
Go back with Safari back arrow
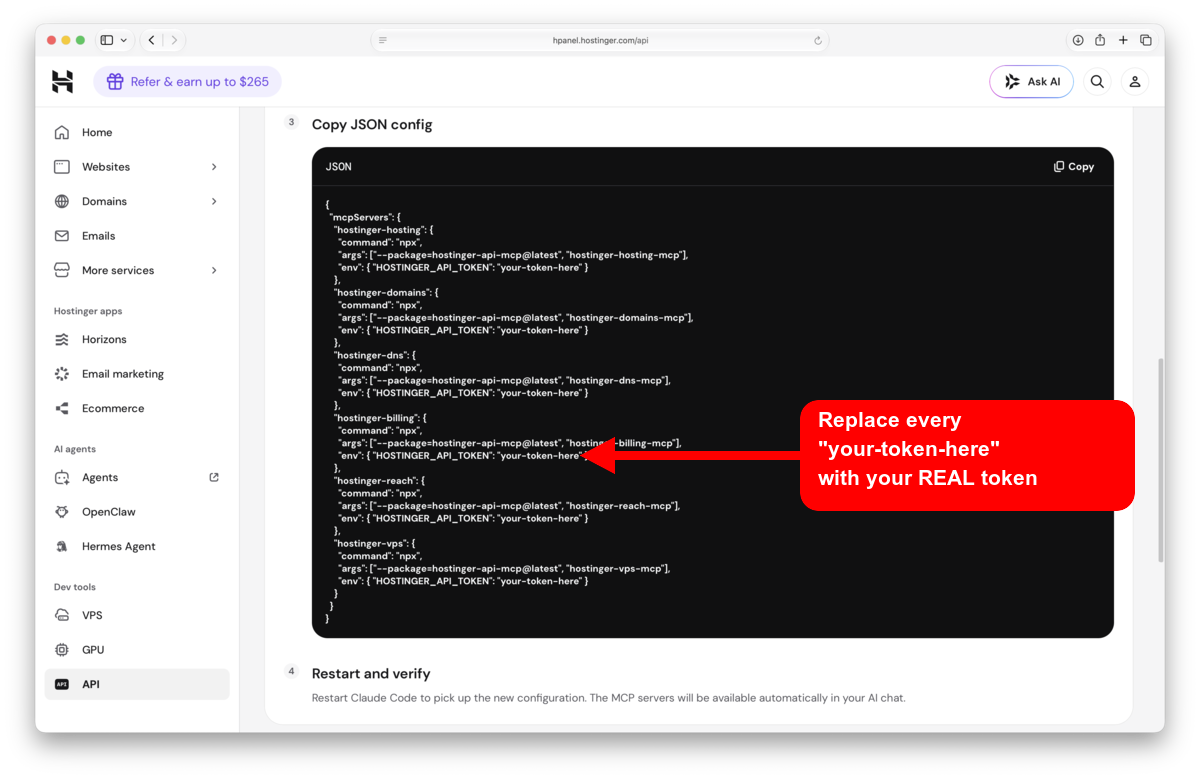pyautogui.click(x=151, y=40)
